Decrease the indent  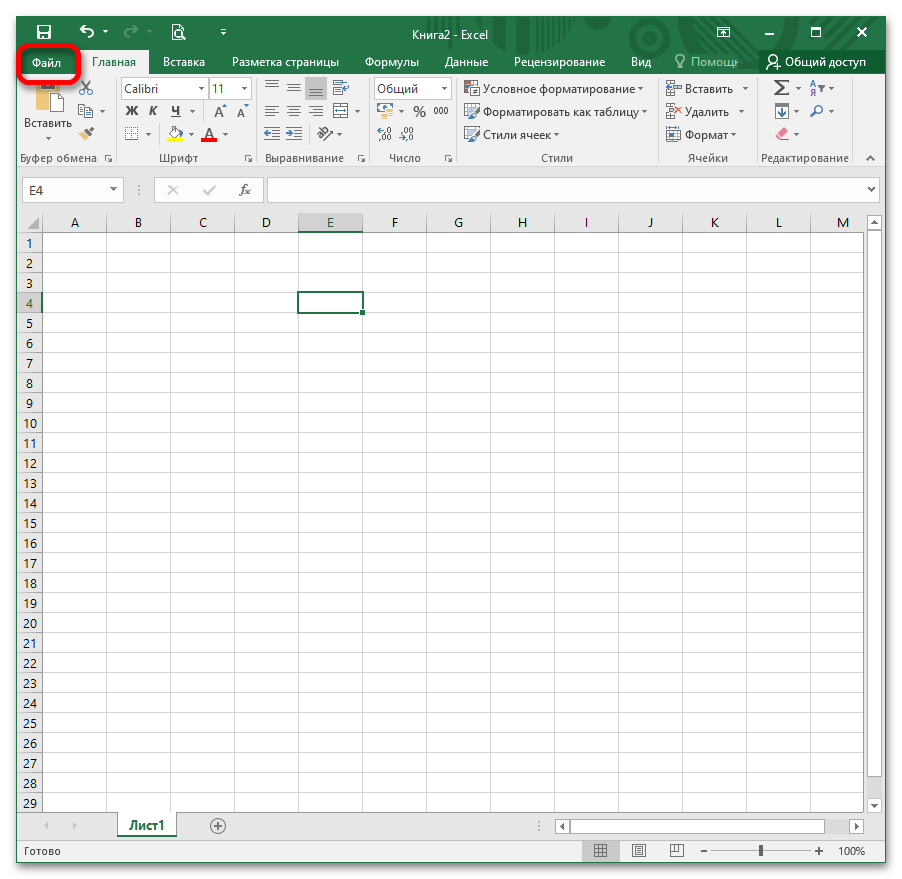[272, 134]
